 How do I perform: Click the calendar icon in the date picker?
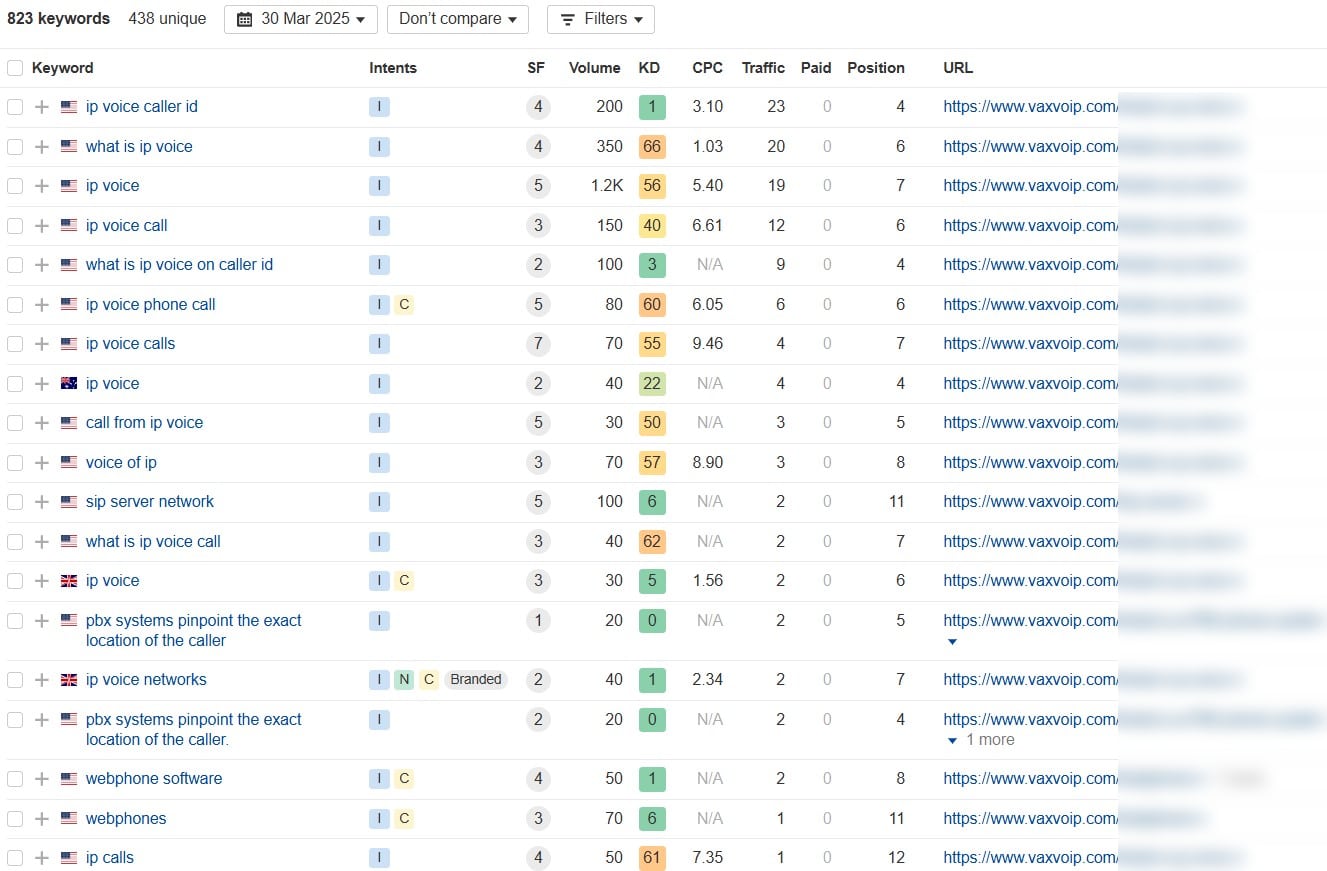pos(245,19)
